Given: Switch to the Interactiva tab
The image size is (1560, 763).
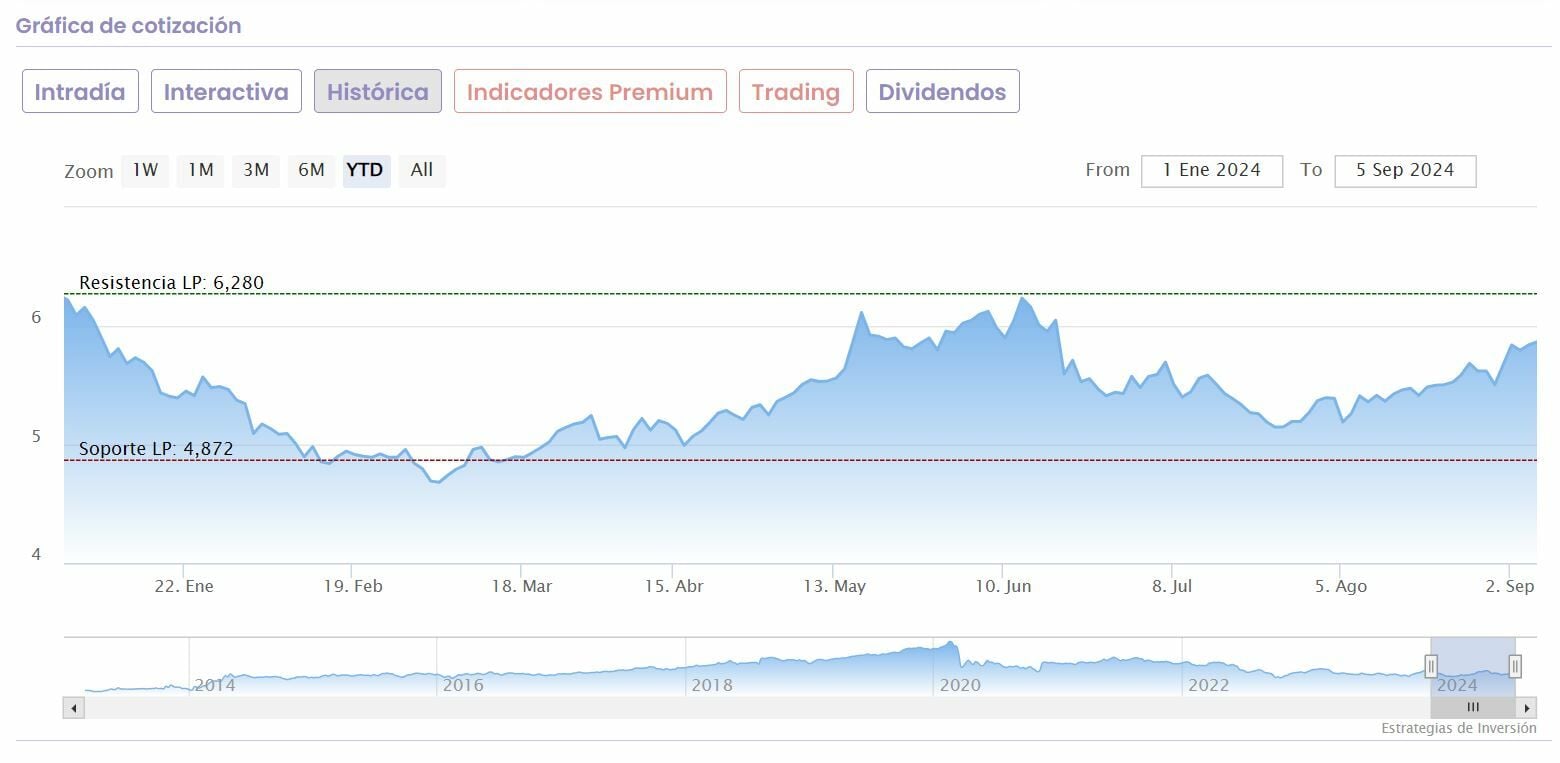Looking at the screenshot, I should tap(226, 92).
